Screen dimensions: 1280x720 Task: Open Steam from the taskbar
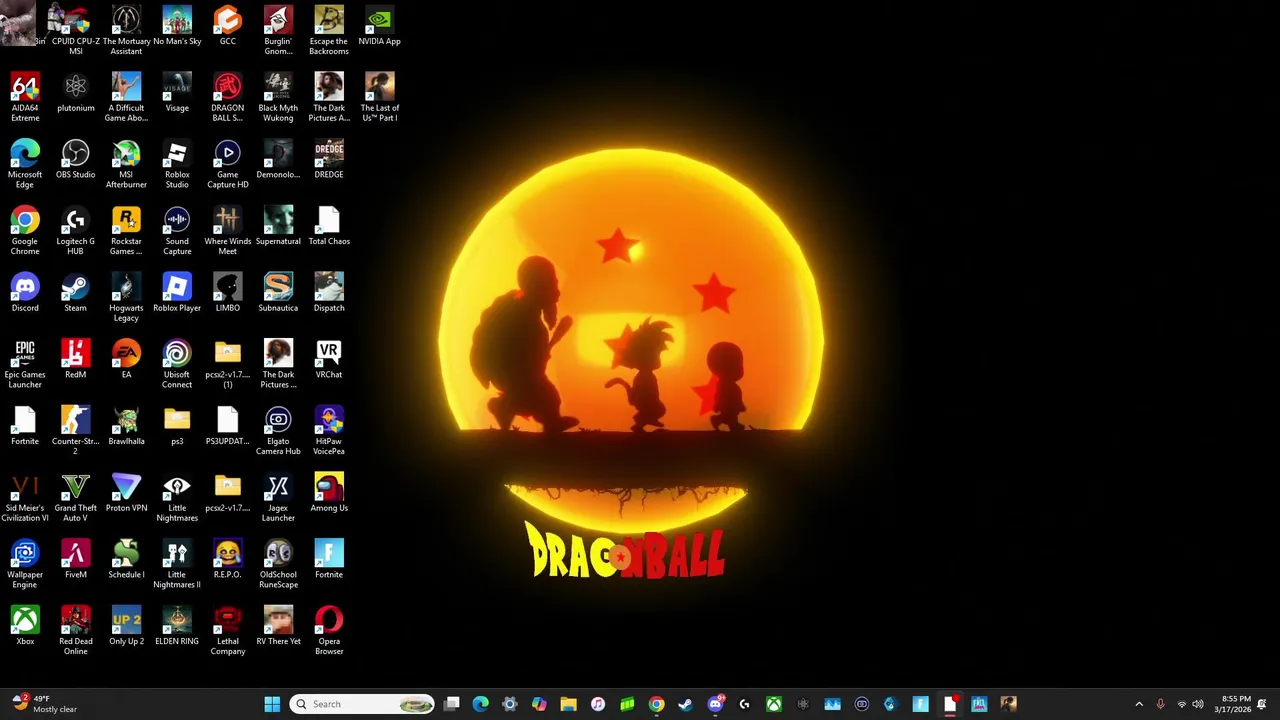(685, 704)
